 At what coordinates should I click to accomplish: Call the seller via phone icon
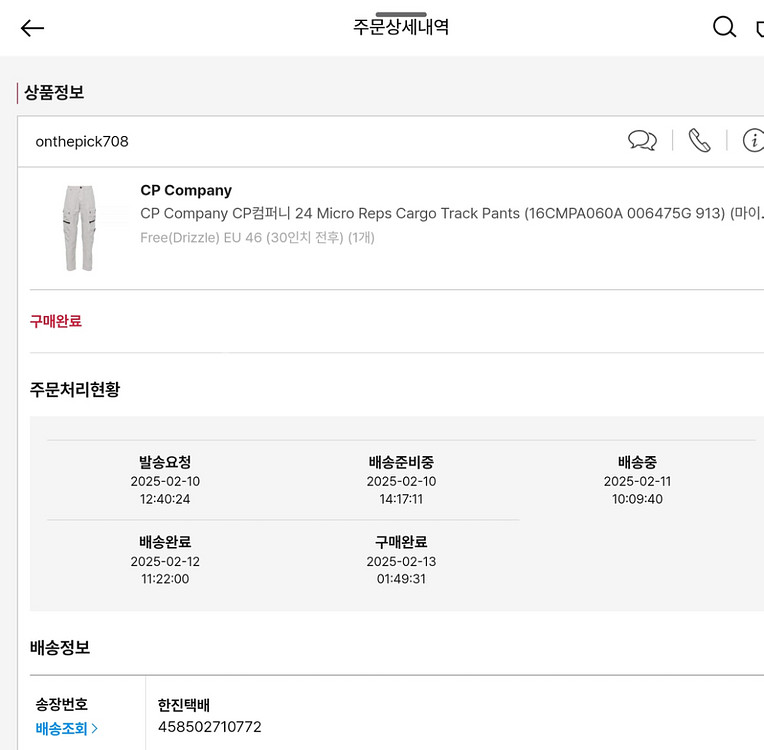coord(699,140)
